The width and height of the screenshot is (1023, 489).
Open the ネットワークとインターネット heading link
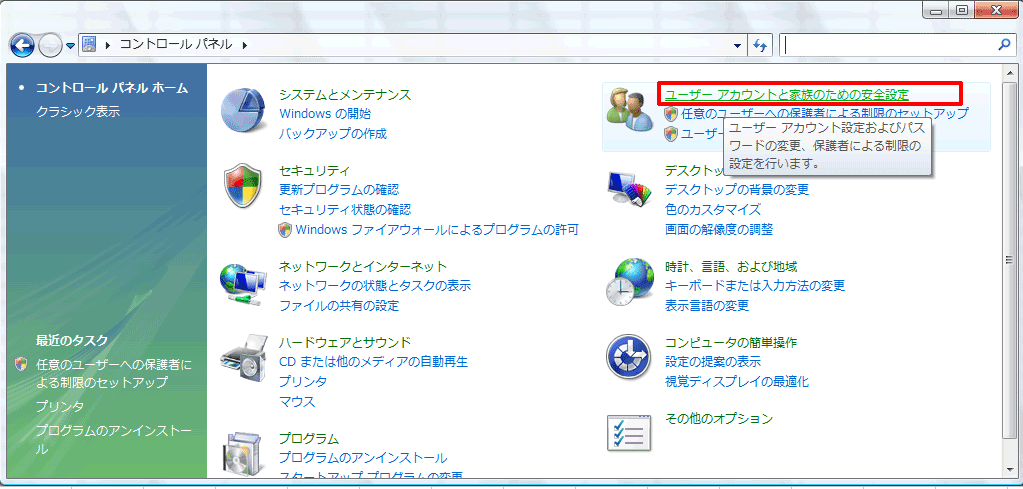point(363,267)
